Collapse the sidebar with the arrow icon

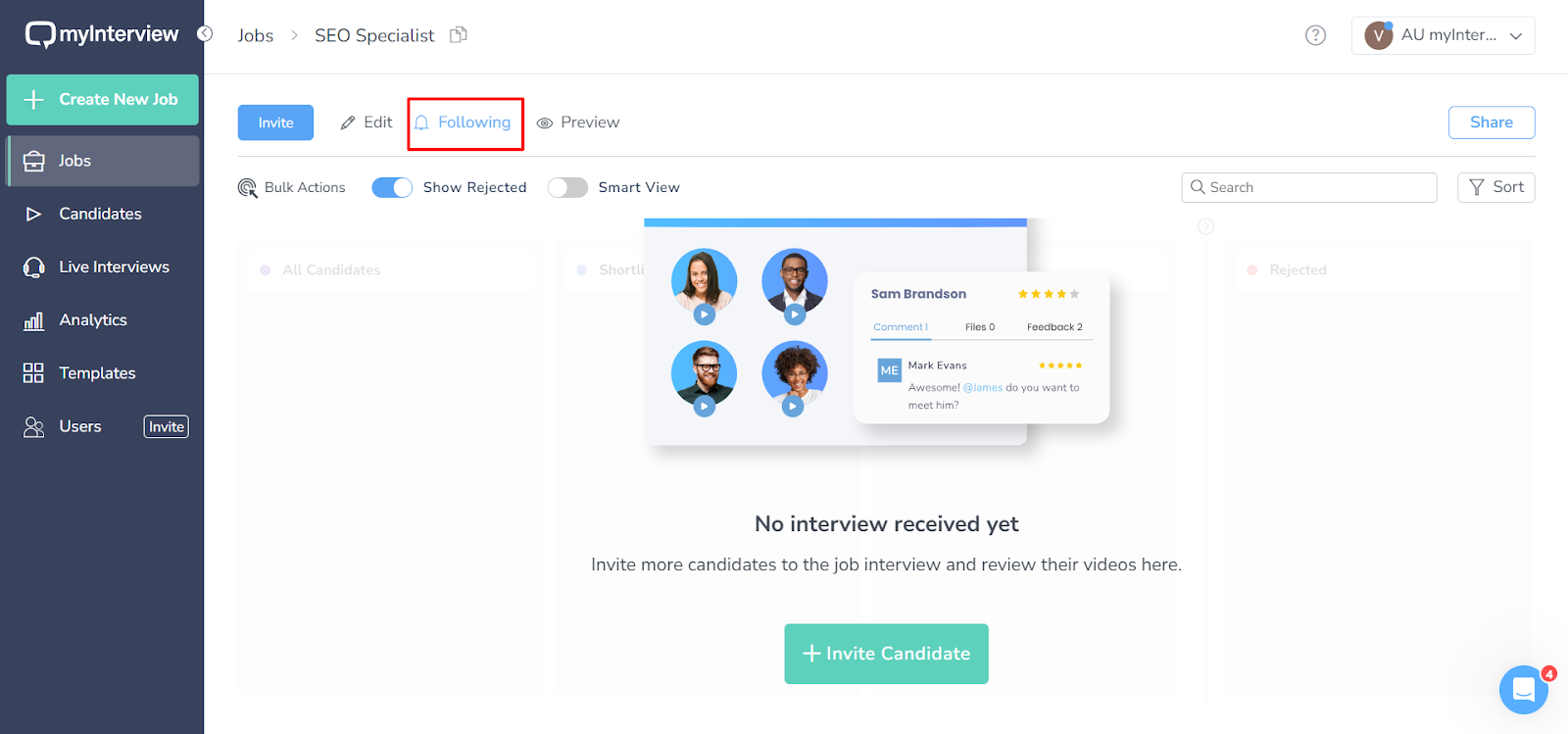coord(205,33)
